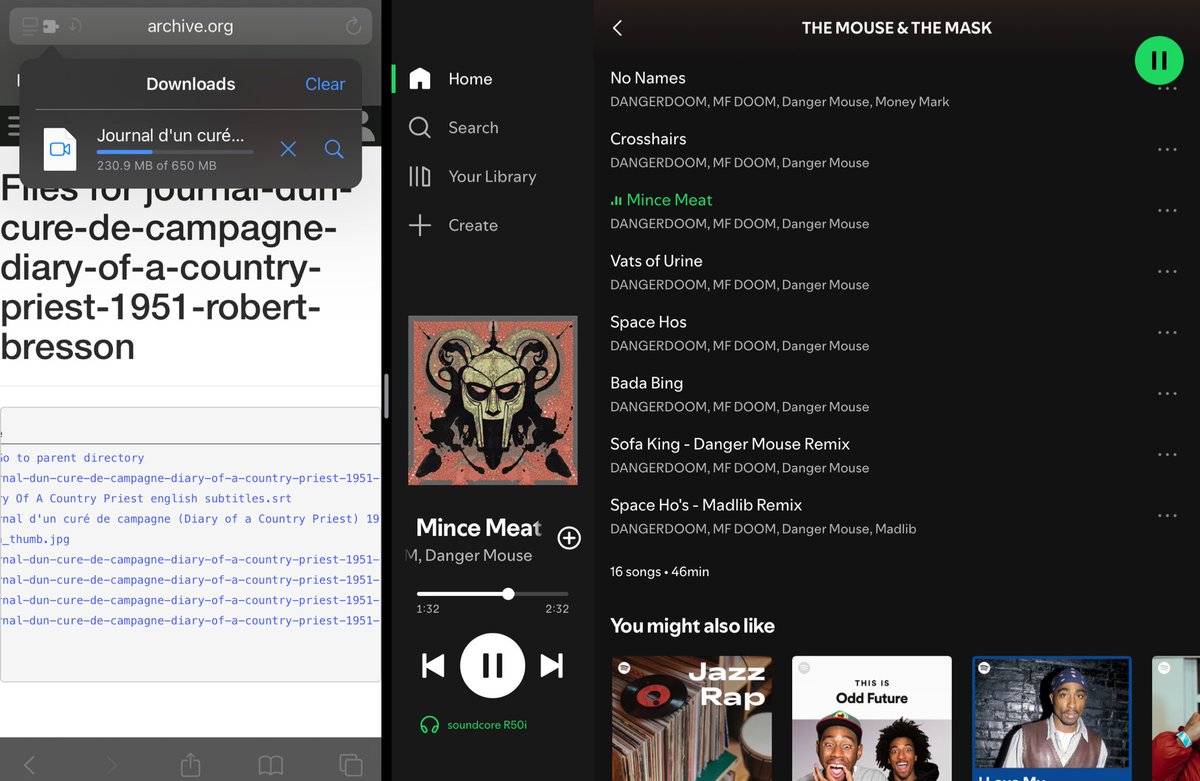Cancel the Journal d'un curé download
This screenshot has height=781, width=1200.
pos(288,149)
